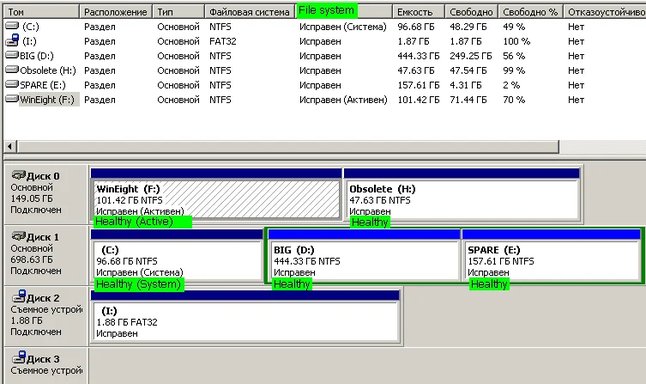Viewport: 646px width, 384px height.
Task: Click the removable disk icon of Диск 2
Action: [x=19, y=296]
